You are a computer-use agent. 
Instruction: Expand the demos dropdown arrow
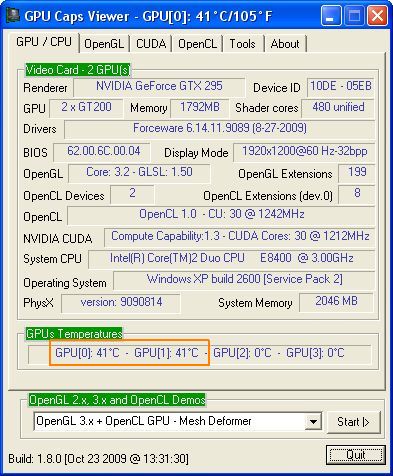point(313,422)
